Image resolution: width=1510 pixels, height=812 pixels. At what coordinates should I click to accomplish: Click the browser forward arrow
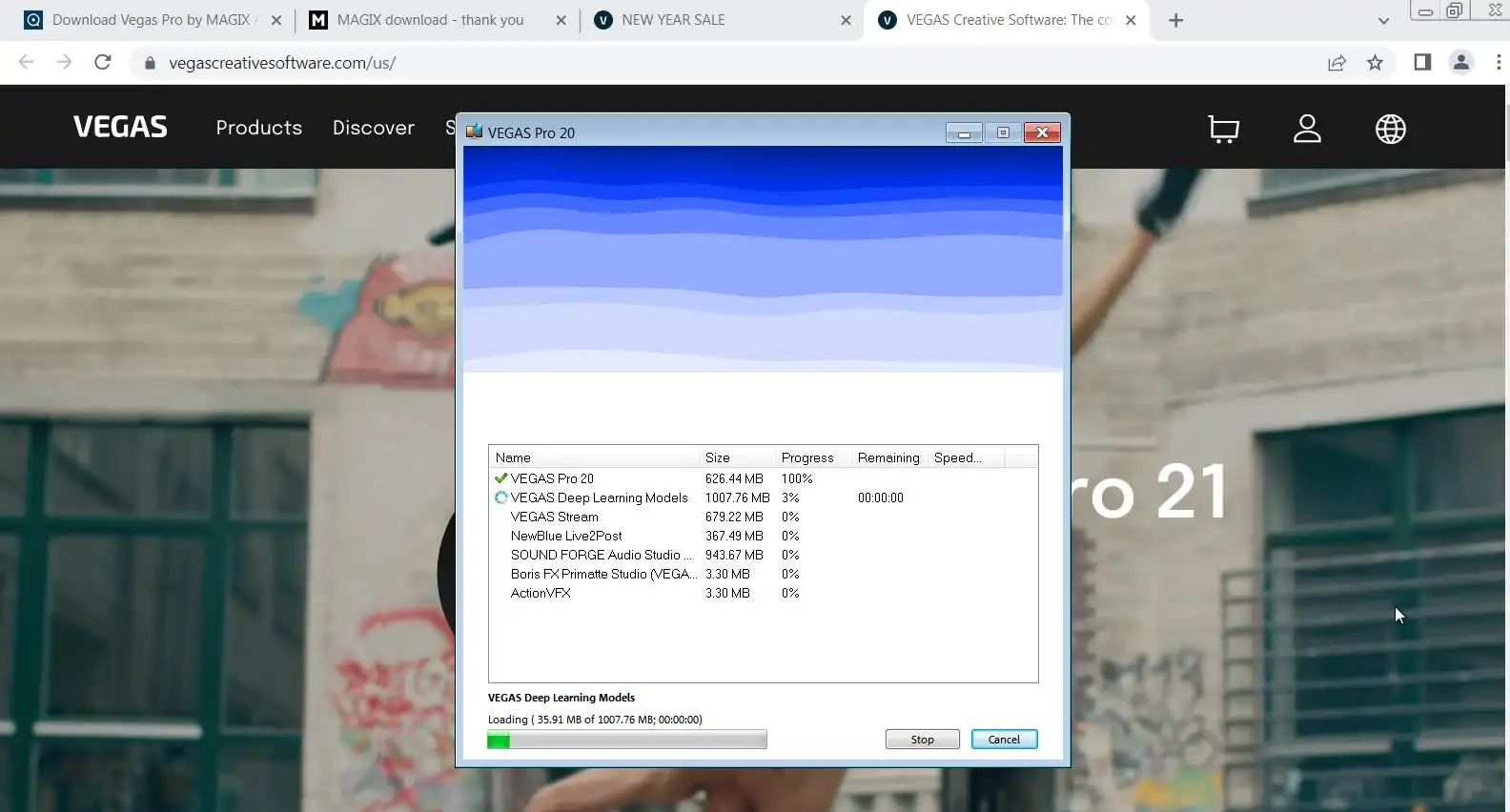pos(64,62)
